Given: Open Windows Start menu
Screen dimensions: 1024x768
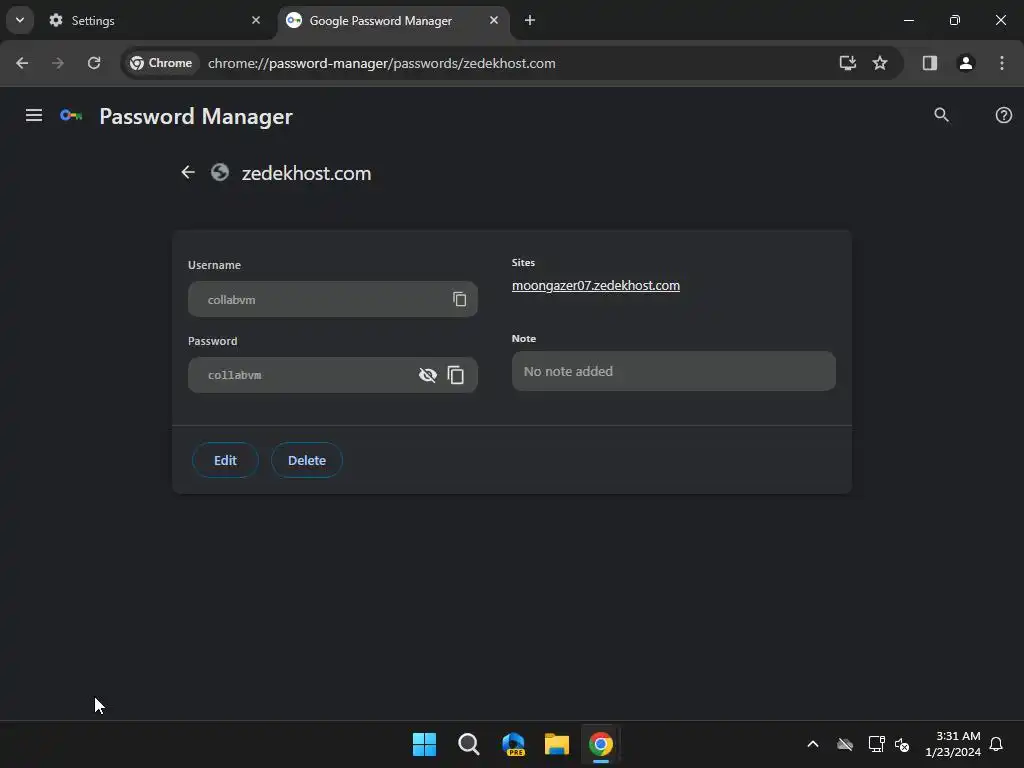Looking at the screenshot, I should pyautogui.click(x=424, y=744).
